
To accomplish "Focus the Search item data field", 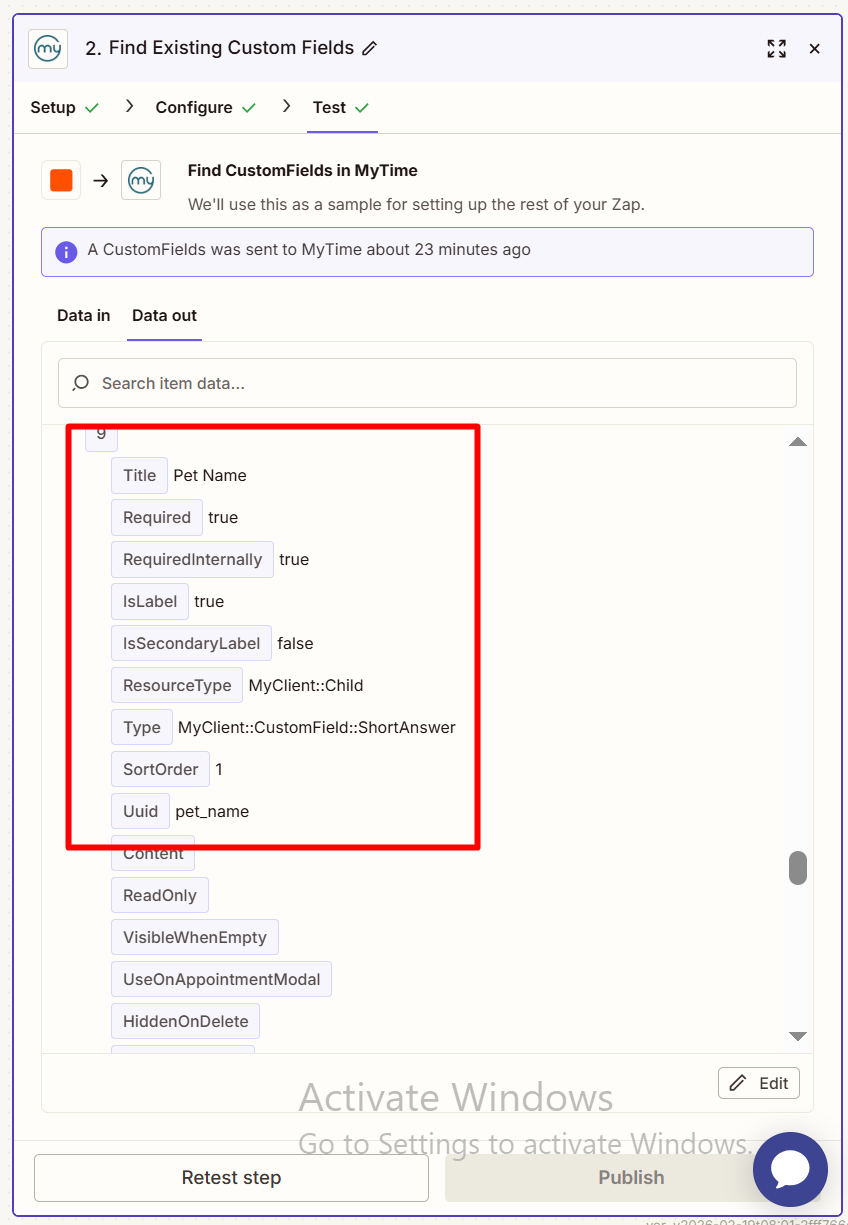I will (x=427, y=383).
